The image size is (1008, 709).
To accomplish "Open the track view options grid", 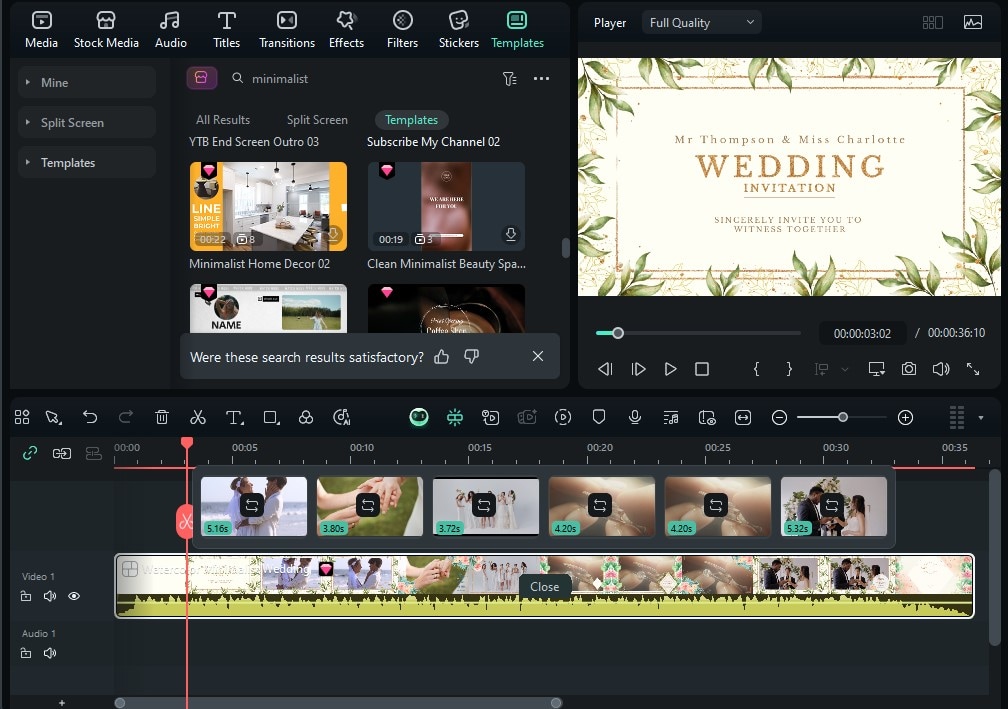I will [x=957, y=417].
